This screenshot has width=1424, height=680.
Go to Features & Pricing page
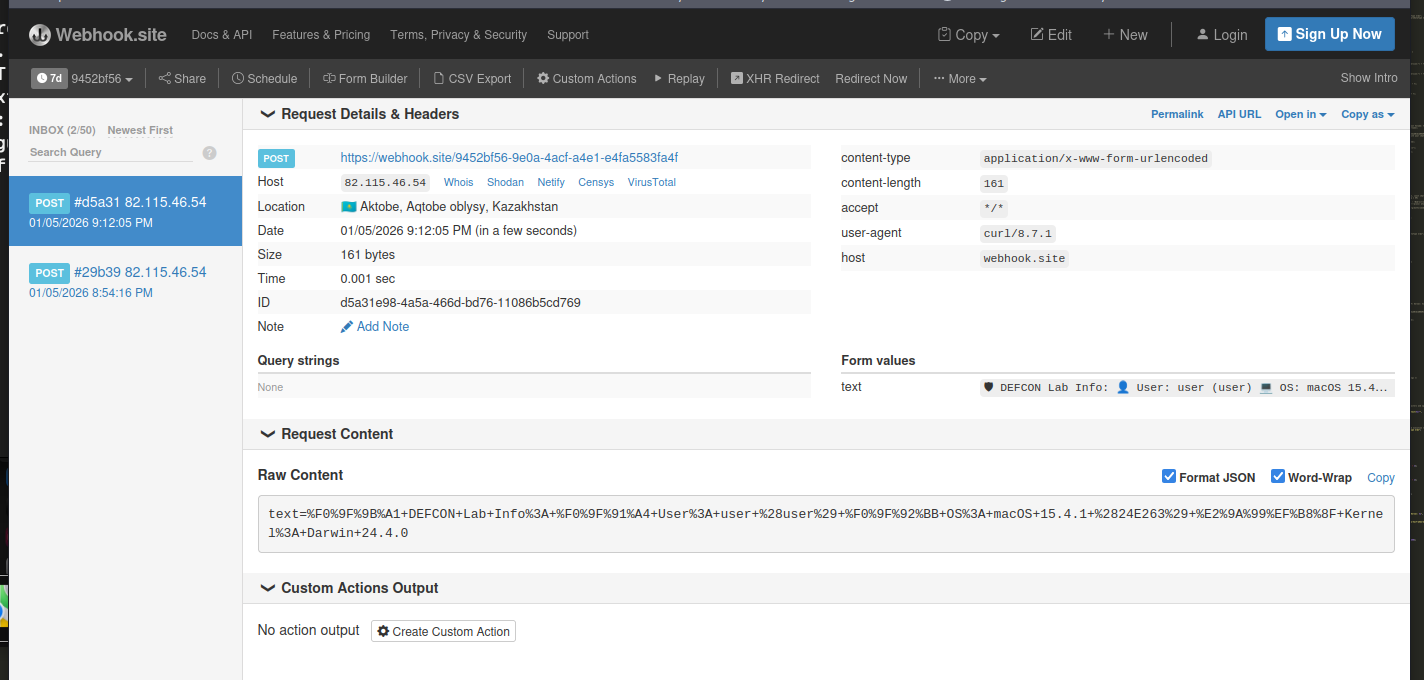coord(321,34)
